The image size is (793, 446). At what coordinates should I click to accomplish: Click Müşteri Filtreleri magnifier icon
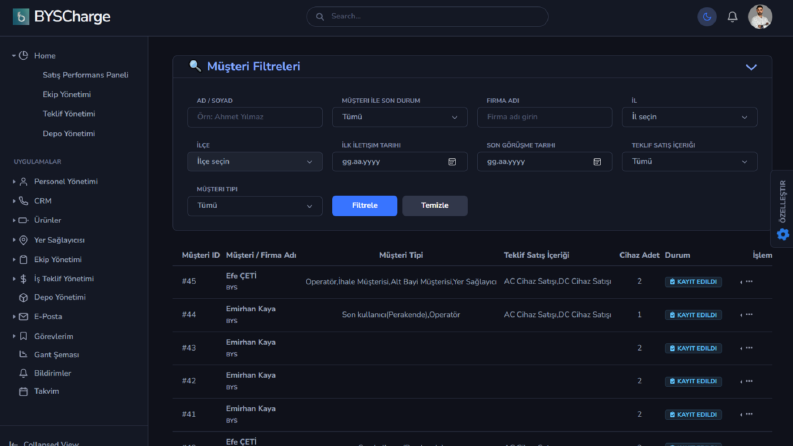[x=195, y=66]
